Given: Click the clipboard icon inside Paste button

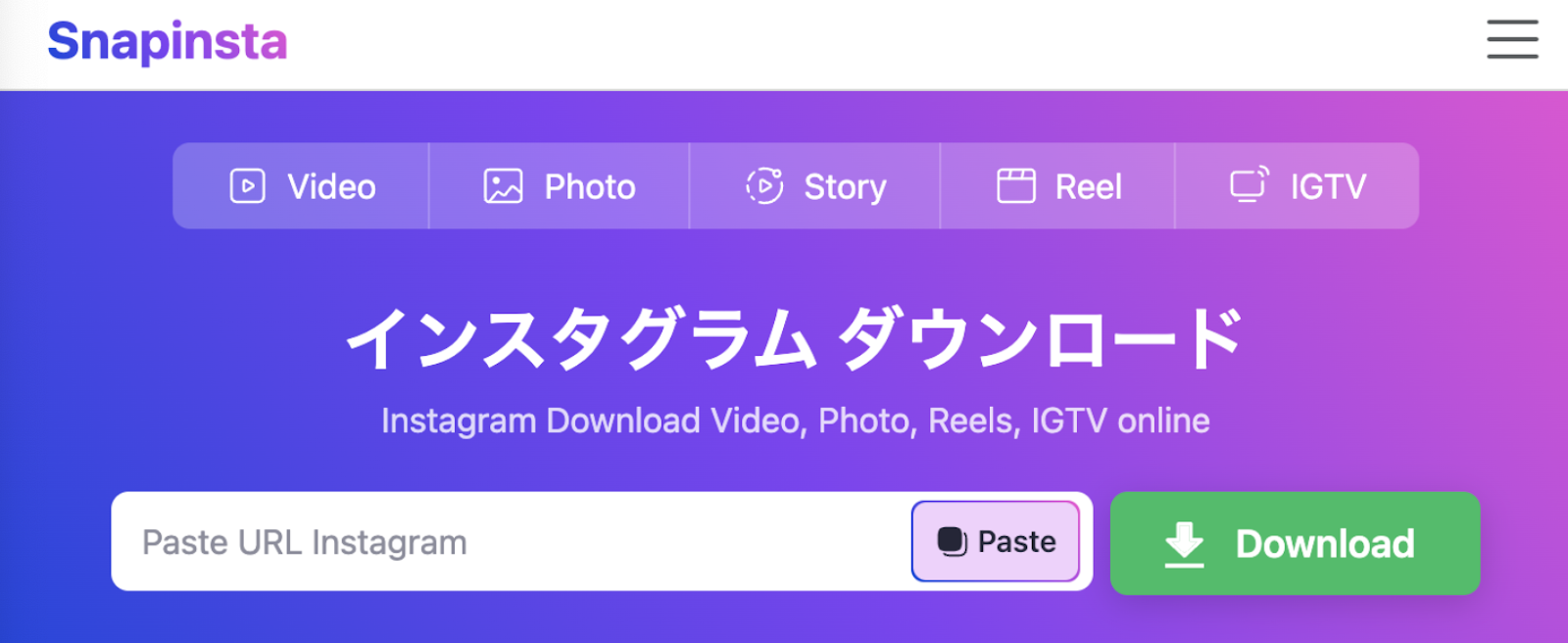Looking at the screenshot, I should tap(952, 541).
